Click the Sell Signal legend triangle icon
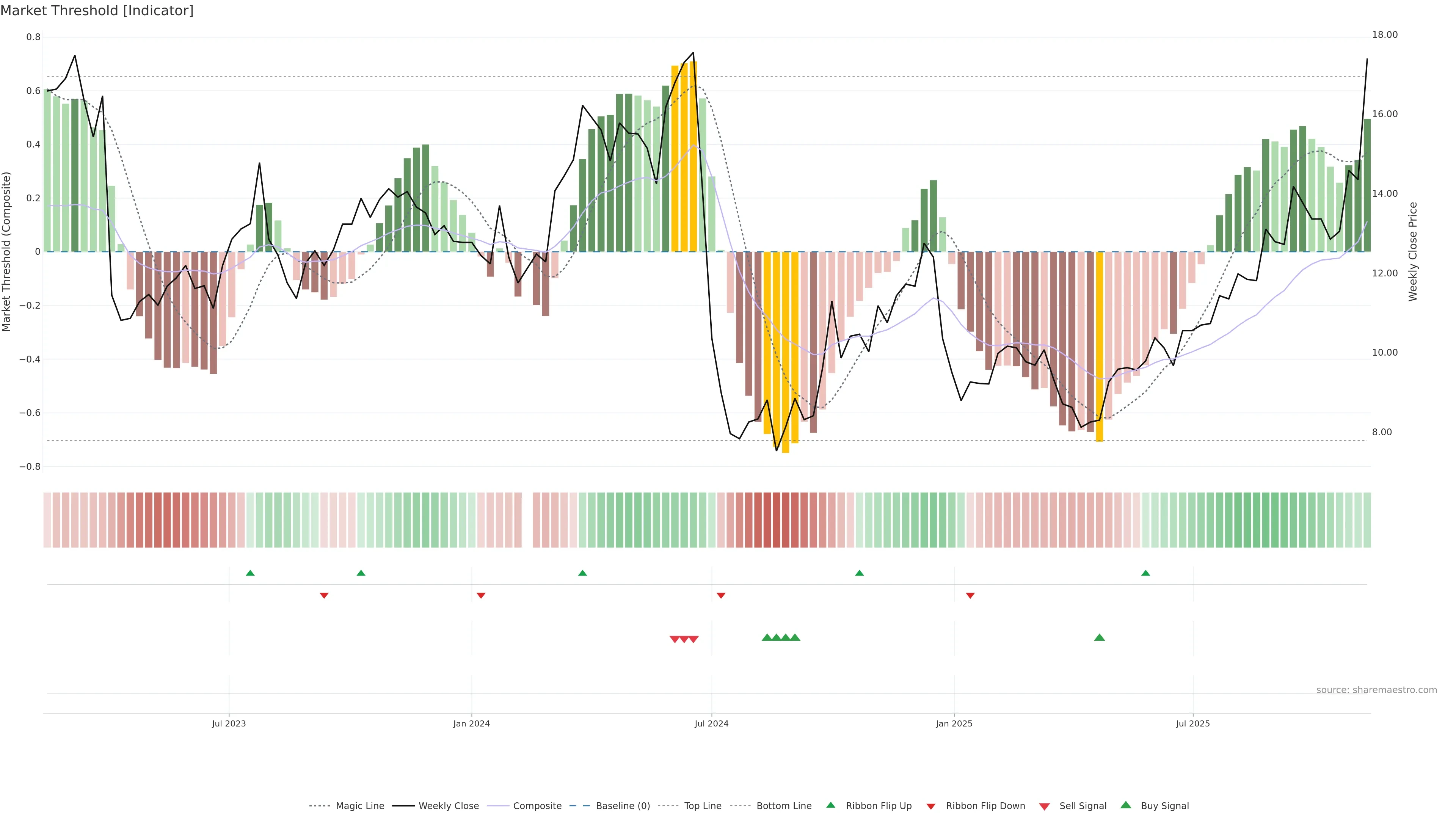This screenshot has height=819, width=1456. (x=1044, y=806)
